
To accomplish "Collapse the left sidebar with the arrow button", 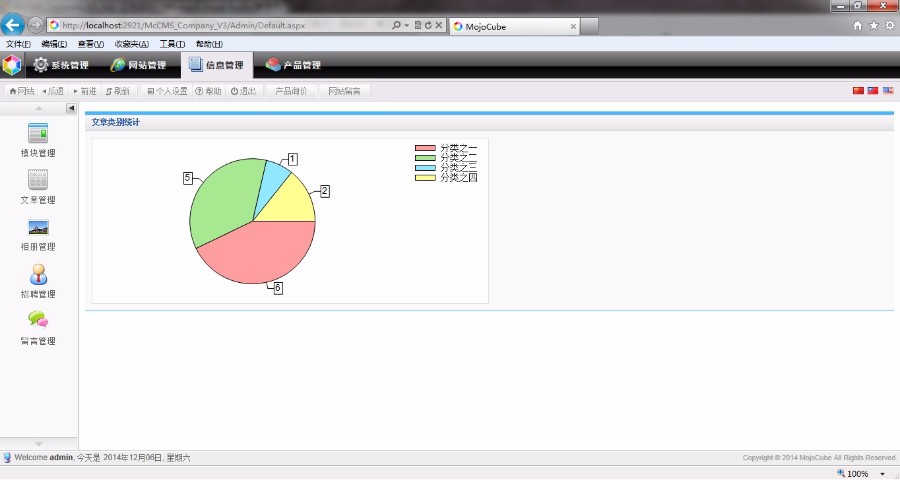I will click(x=71, y=109).
